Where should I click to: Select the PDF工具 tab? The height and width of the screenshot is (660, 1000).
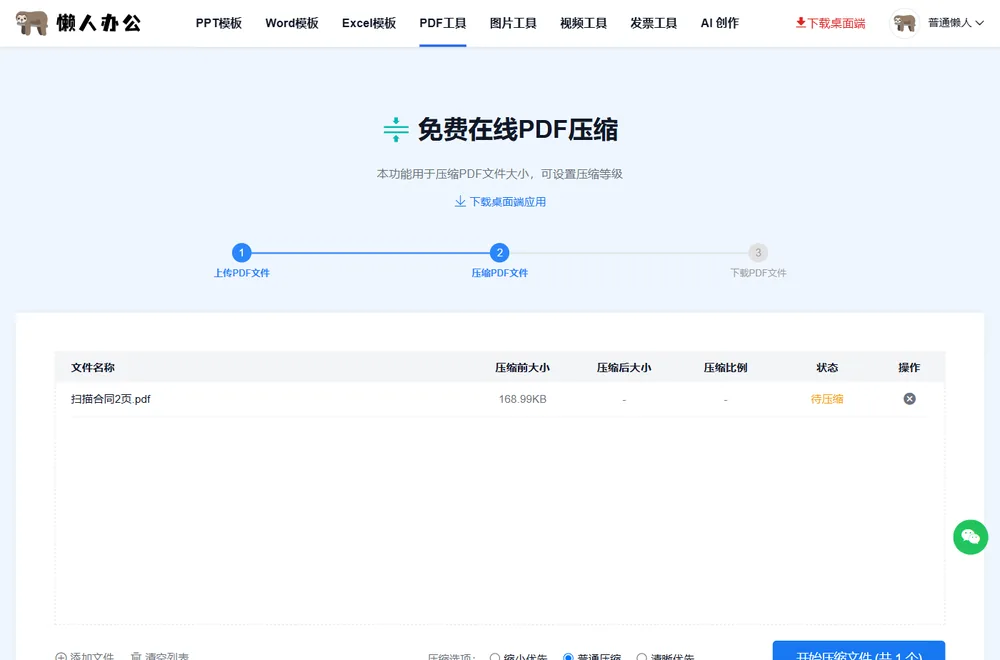[x=443, y=23]
